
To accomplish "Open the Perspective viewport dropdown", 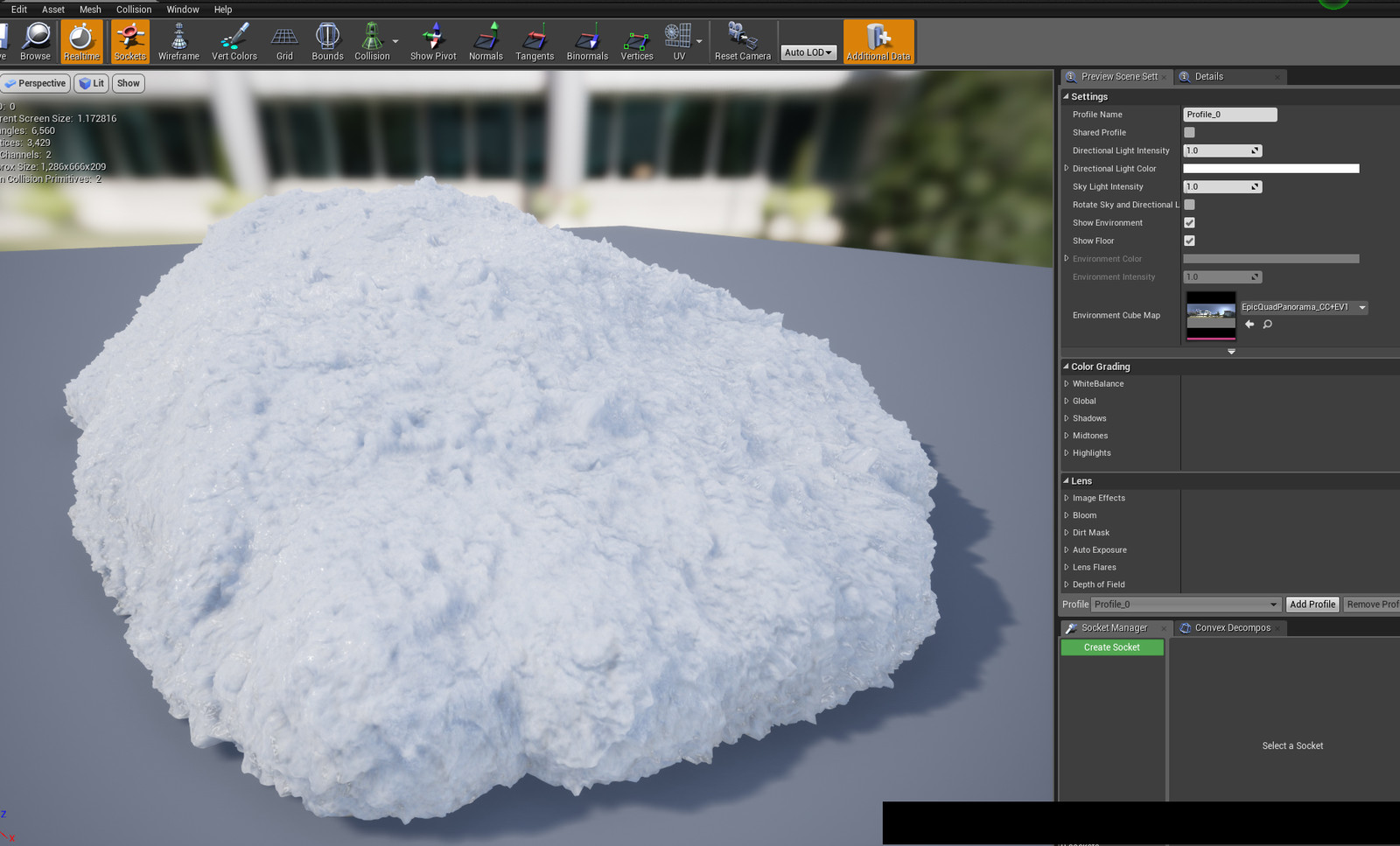I will tap(35, 83).
